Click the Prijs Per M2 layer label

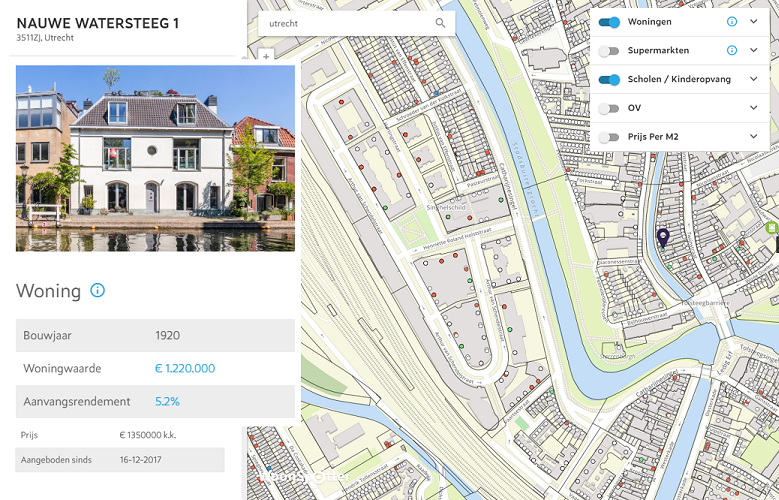pos(653,137)
